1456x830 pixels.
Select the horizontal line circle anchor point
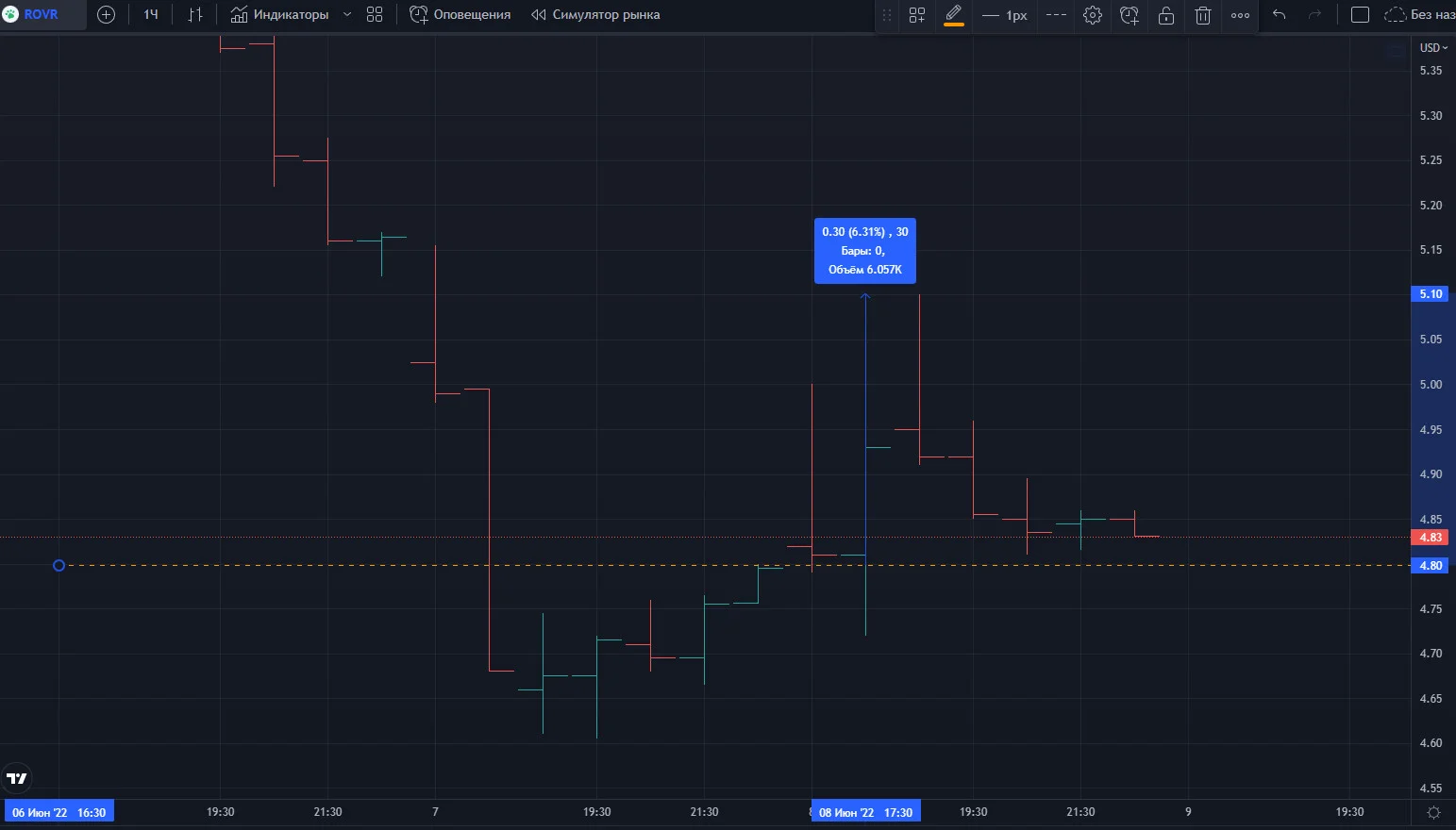[x=59, y=566]
